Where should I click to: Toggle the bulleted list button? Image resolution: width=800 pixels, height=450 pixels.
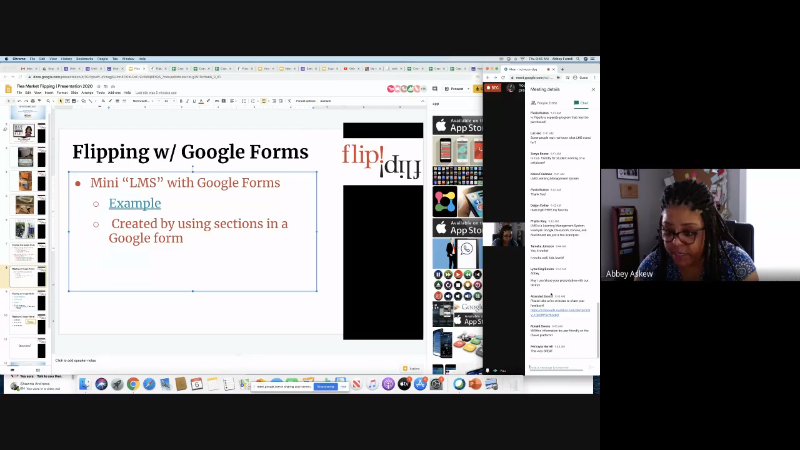263,101
